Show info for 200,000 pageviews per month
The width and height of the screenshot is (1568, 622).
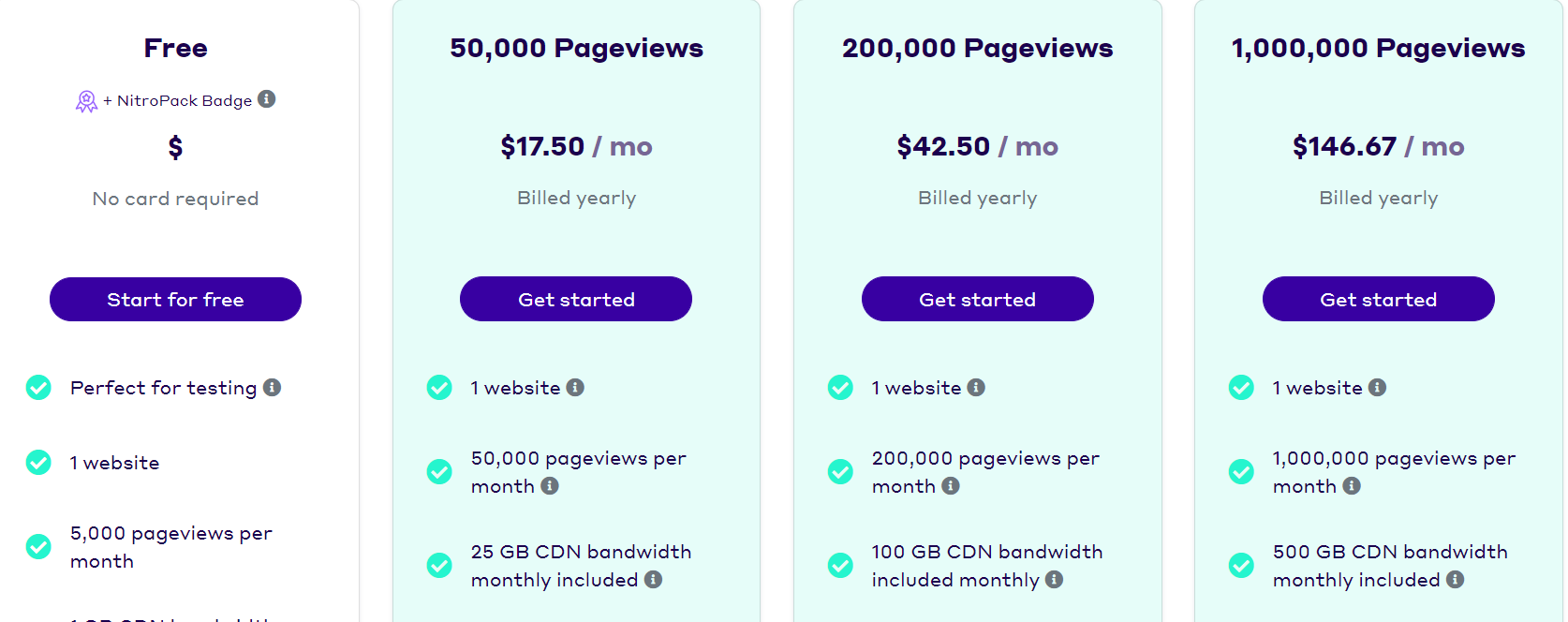(x=951, y=486)
